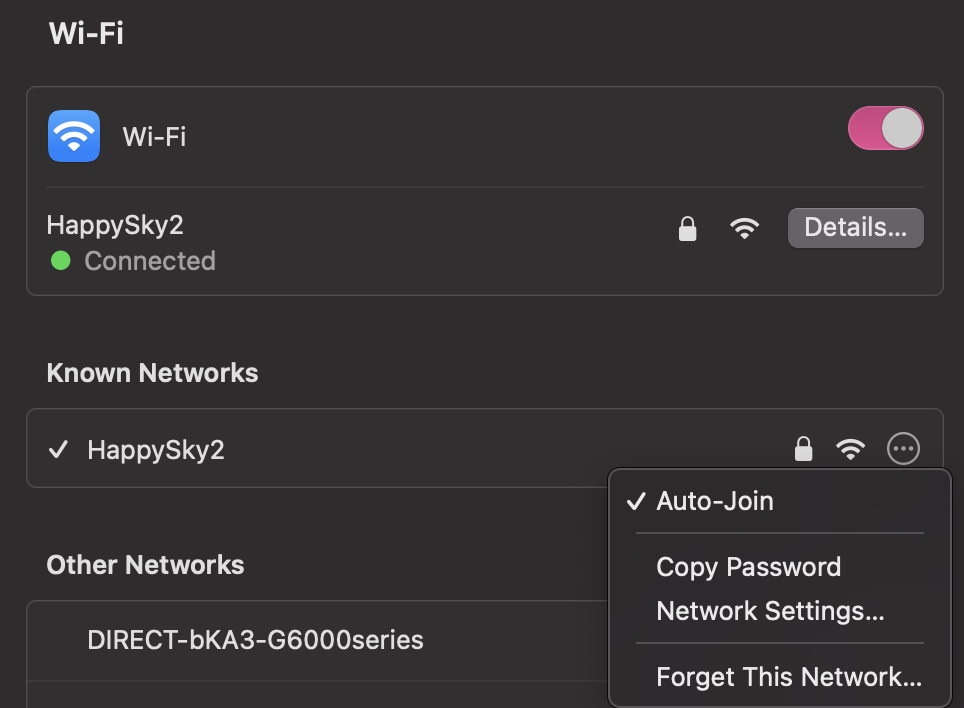Click the Known Networks section heading
964x708 pixels.
[152, 373]
